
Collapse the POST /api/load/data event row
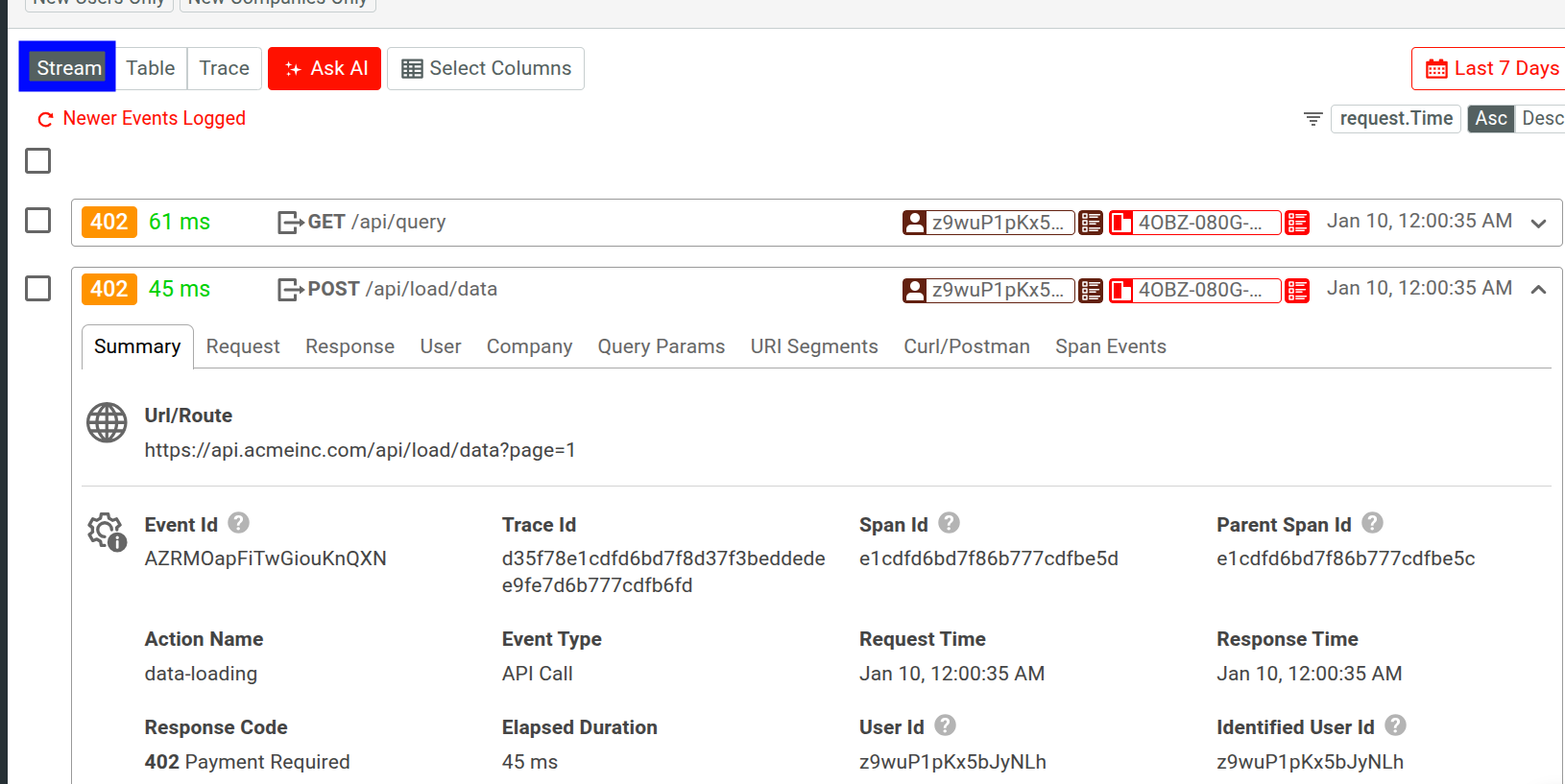tap(1538, 290)
